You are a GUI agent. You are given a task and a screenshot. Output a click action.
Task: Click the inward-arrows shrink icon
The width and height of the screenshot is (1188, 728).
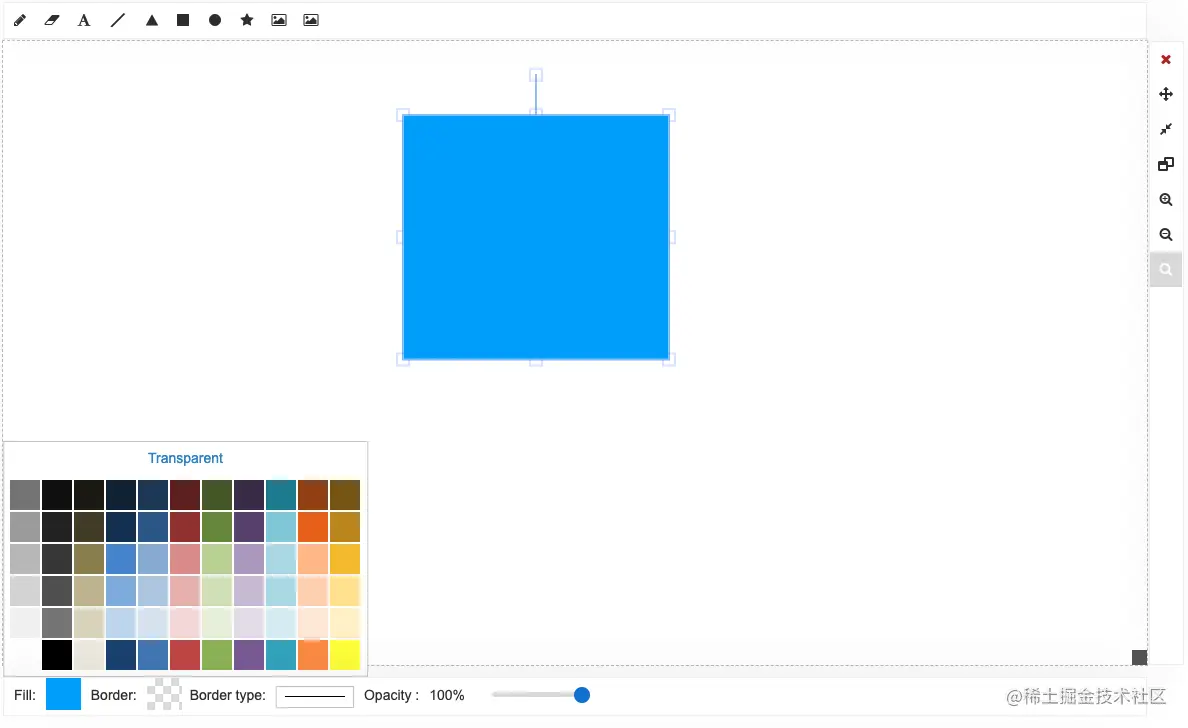click(x=1166, y=129)
